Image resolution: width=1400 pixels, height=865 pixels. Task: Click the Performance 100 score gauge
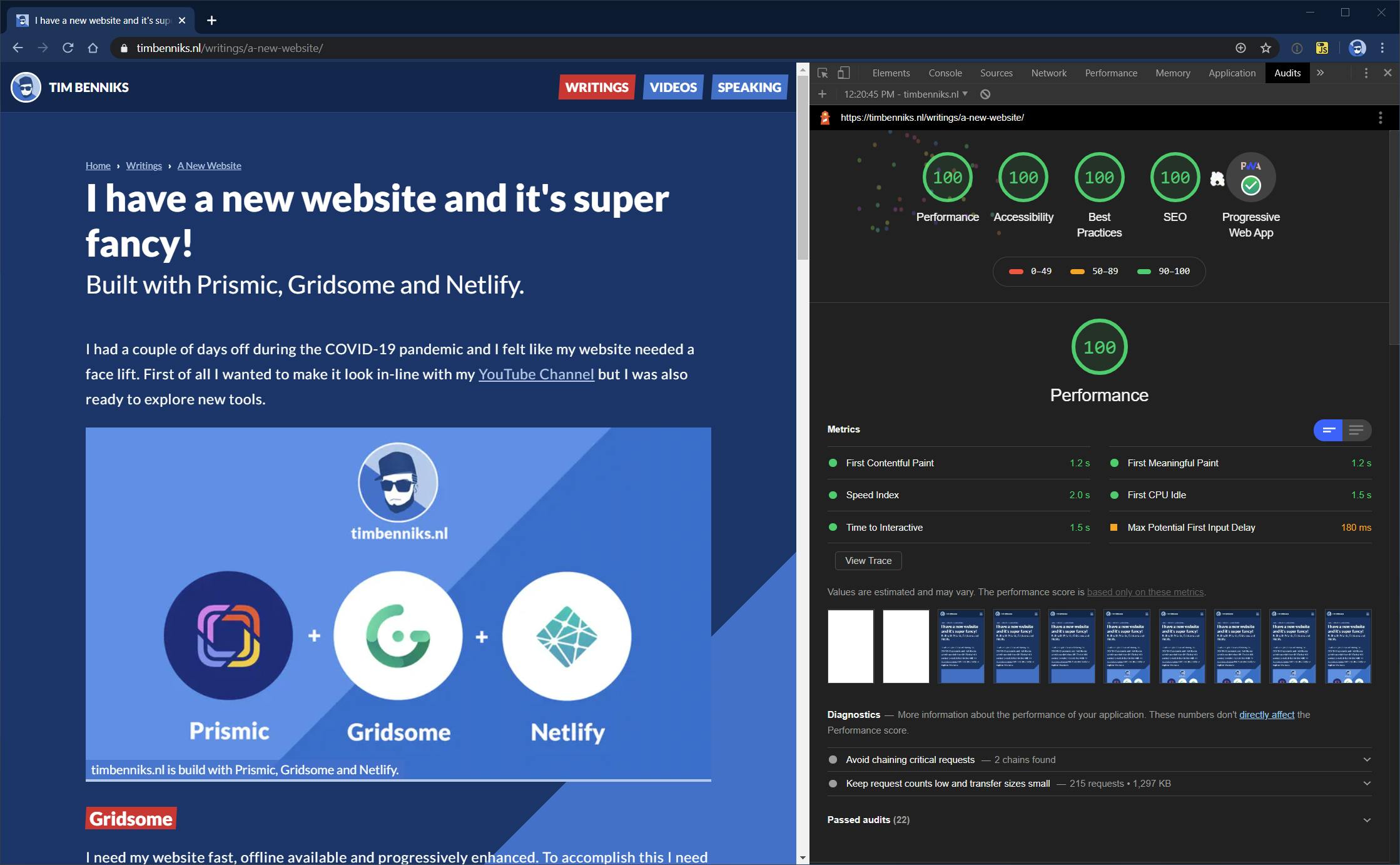[948, 178]
